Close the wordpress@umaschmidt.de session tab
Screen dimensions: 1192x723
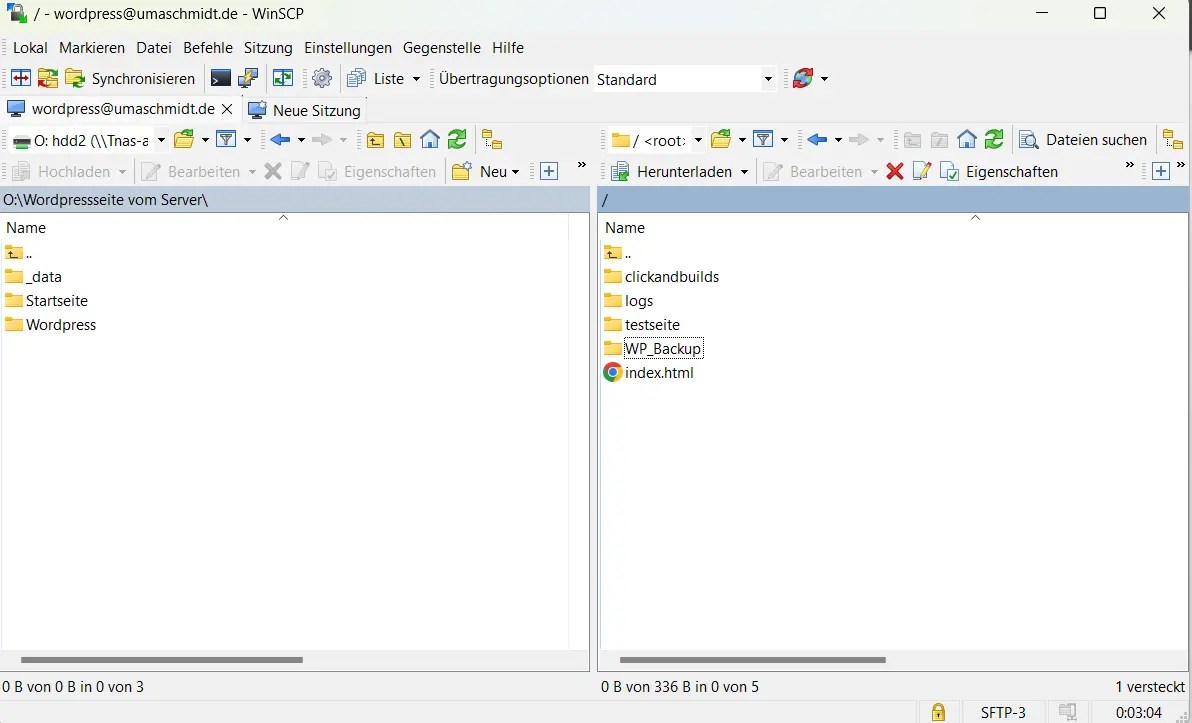(227, 109)
